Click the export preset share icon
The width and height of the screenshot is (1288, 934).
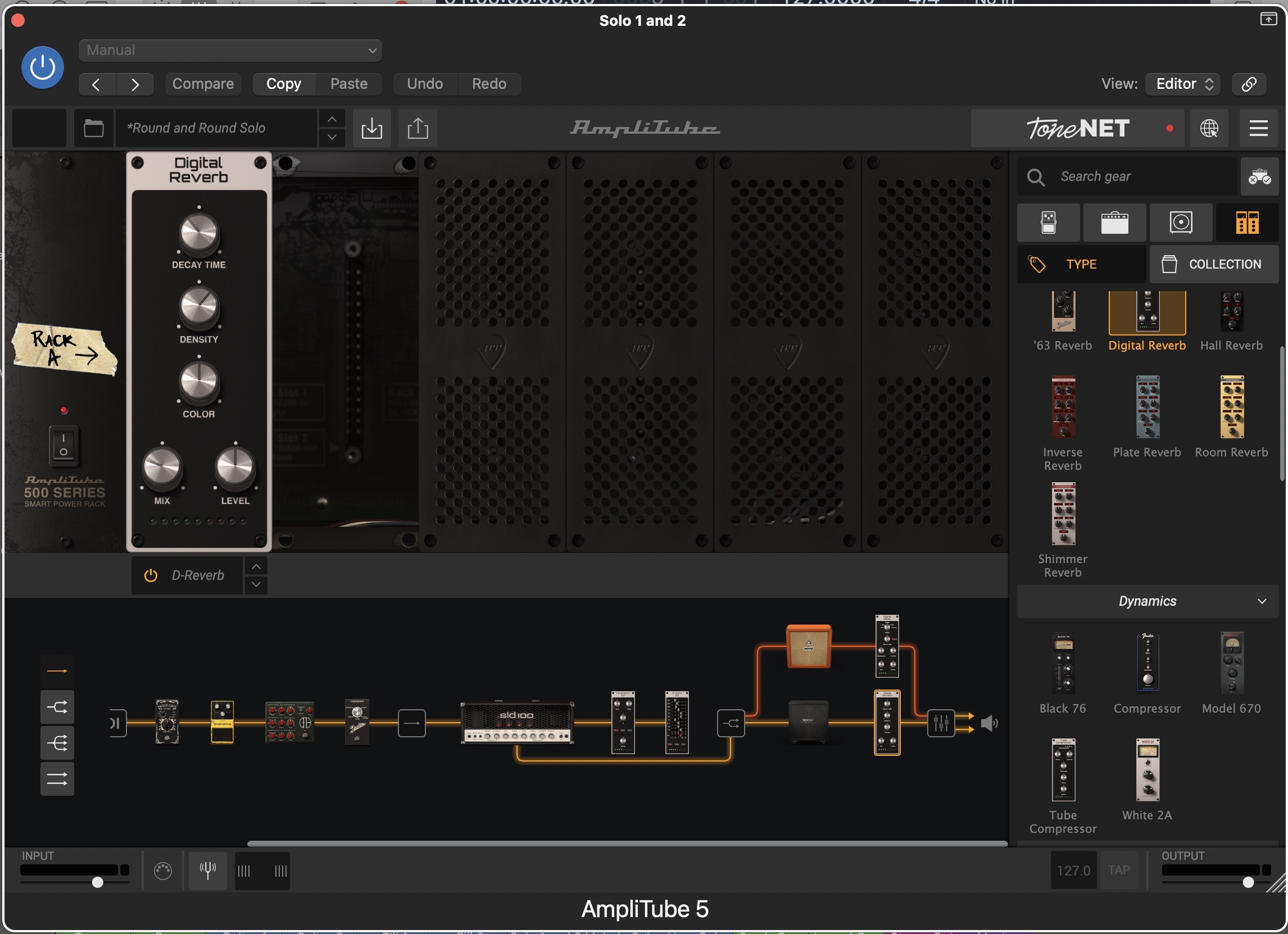click(x=418, y=128)
